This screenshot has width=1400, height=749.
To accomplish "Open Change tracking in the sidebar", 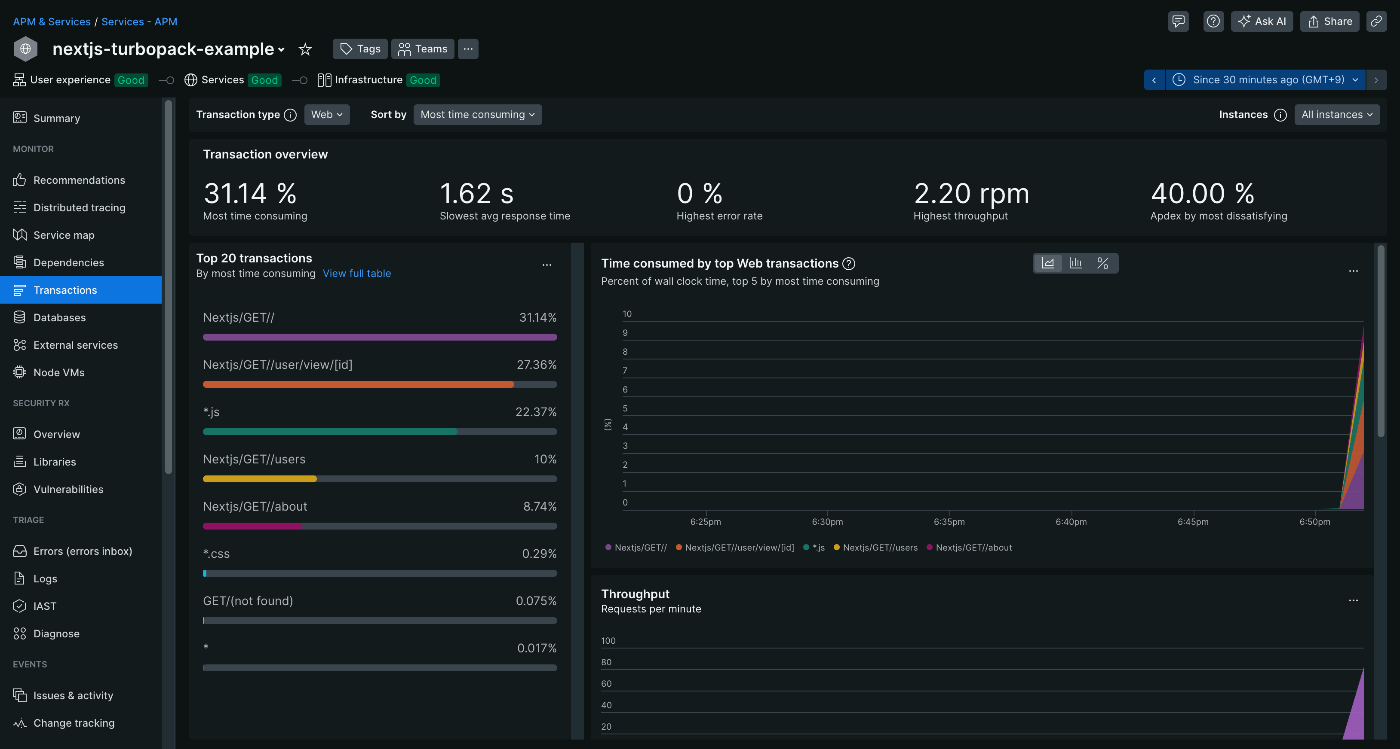I will (81, 723).
